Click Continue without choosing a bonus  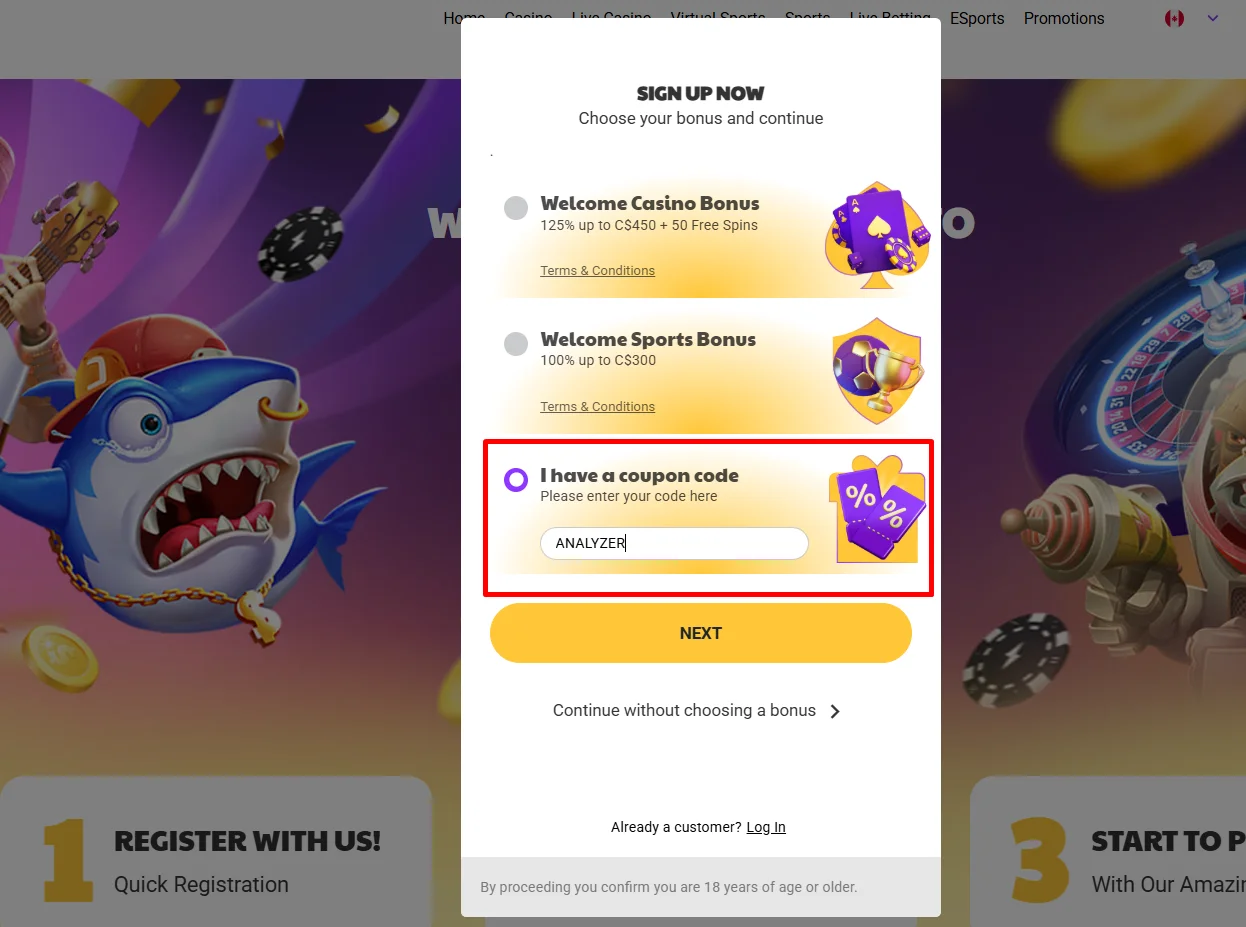coord(684,711)
